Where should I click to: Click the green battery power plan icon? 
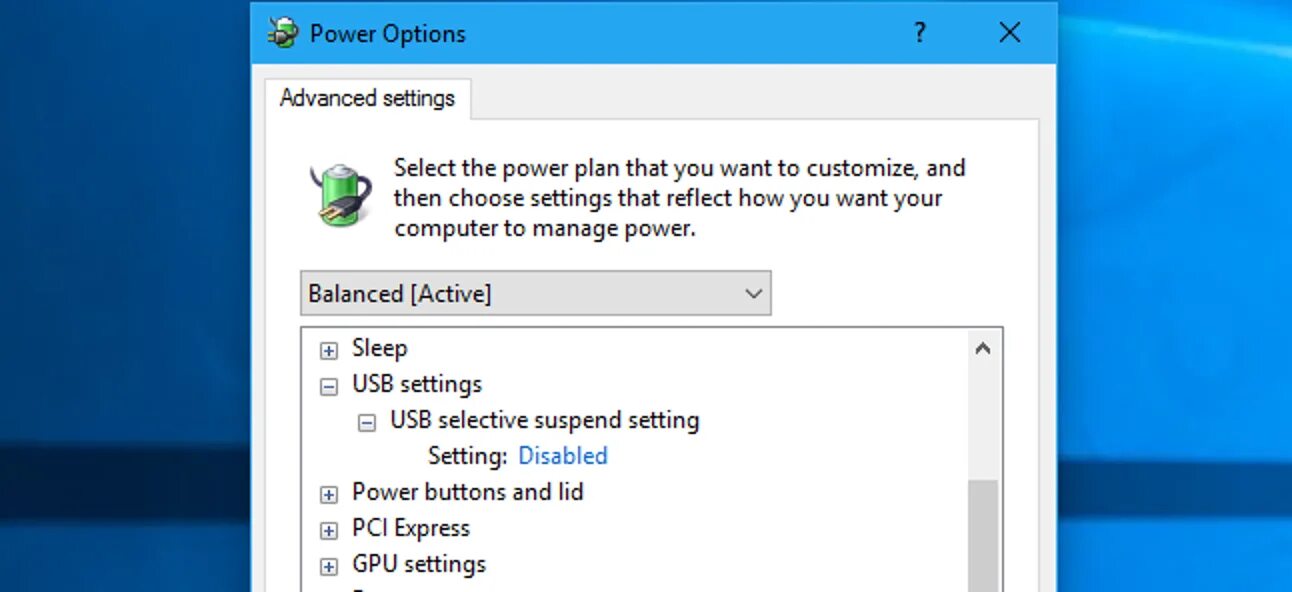click(341, 194)
